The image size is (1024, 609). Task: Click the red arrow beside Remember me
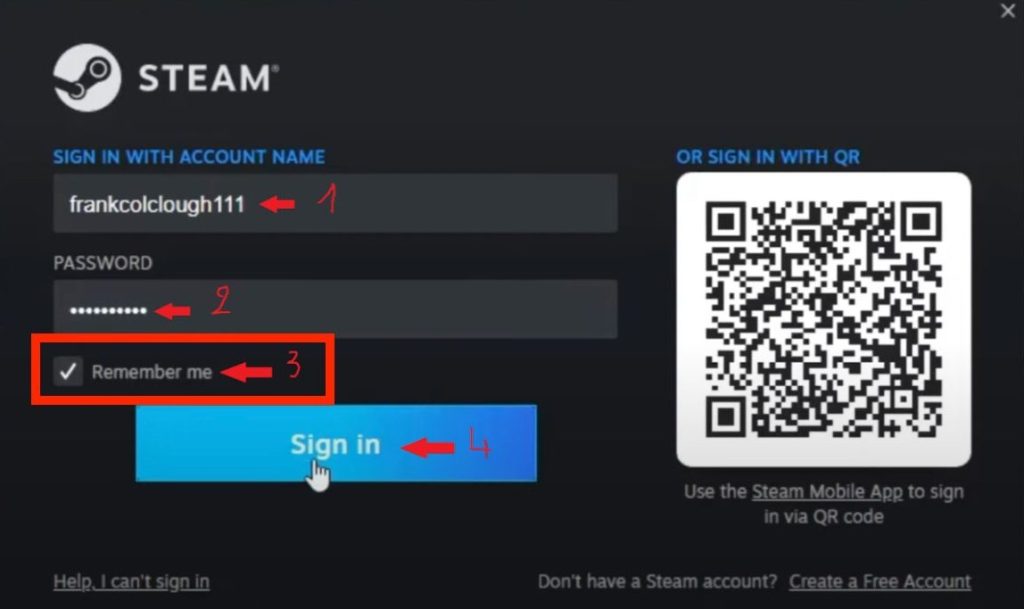pyautogui.click(x=246, y=372)
